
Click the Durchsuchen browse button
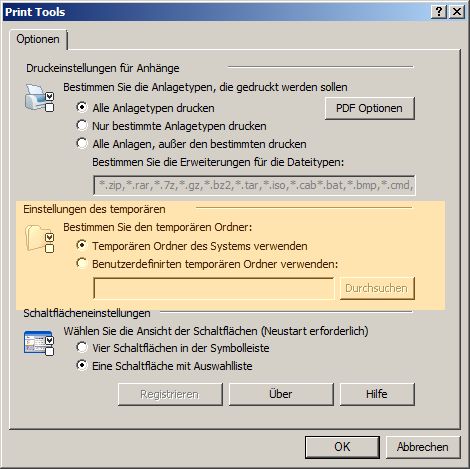pyautogui.click(x=377, y=288)
